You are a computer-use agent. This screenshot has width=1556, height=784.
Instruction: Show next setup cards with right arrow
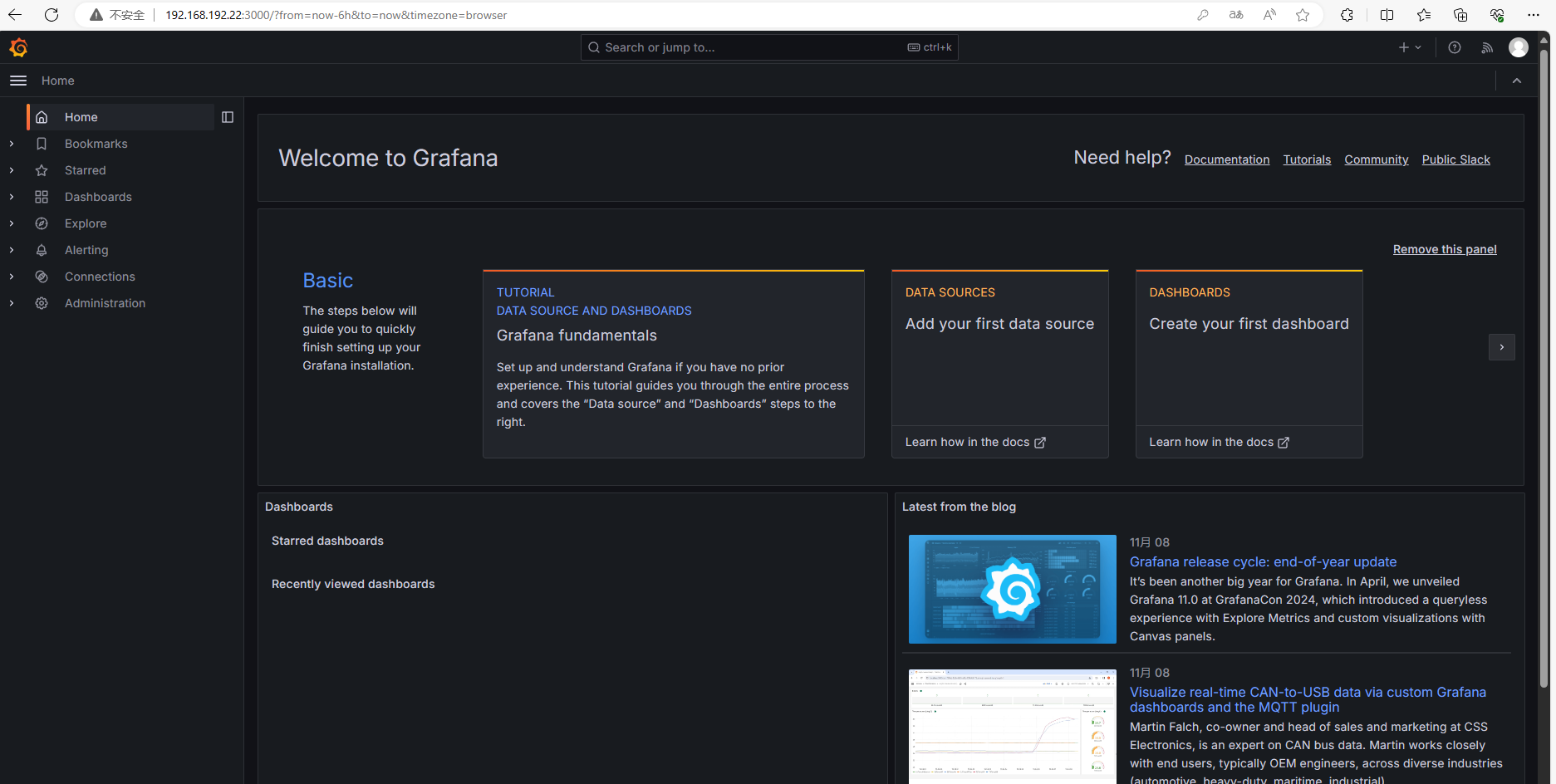click(1502, 347)
